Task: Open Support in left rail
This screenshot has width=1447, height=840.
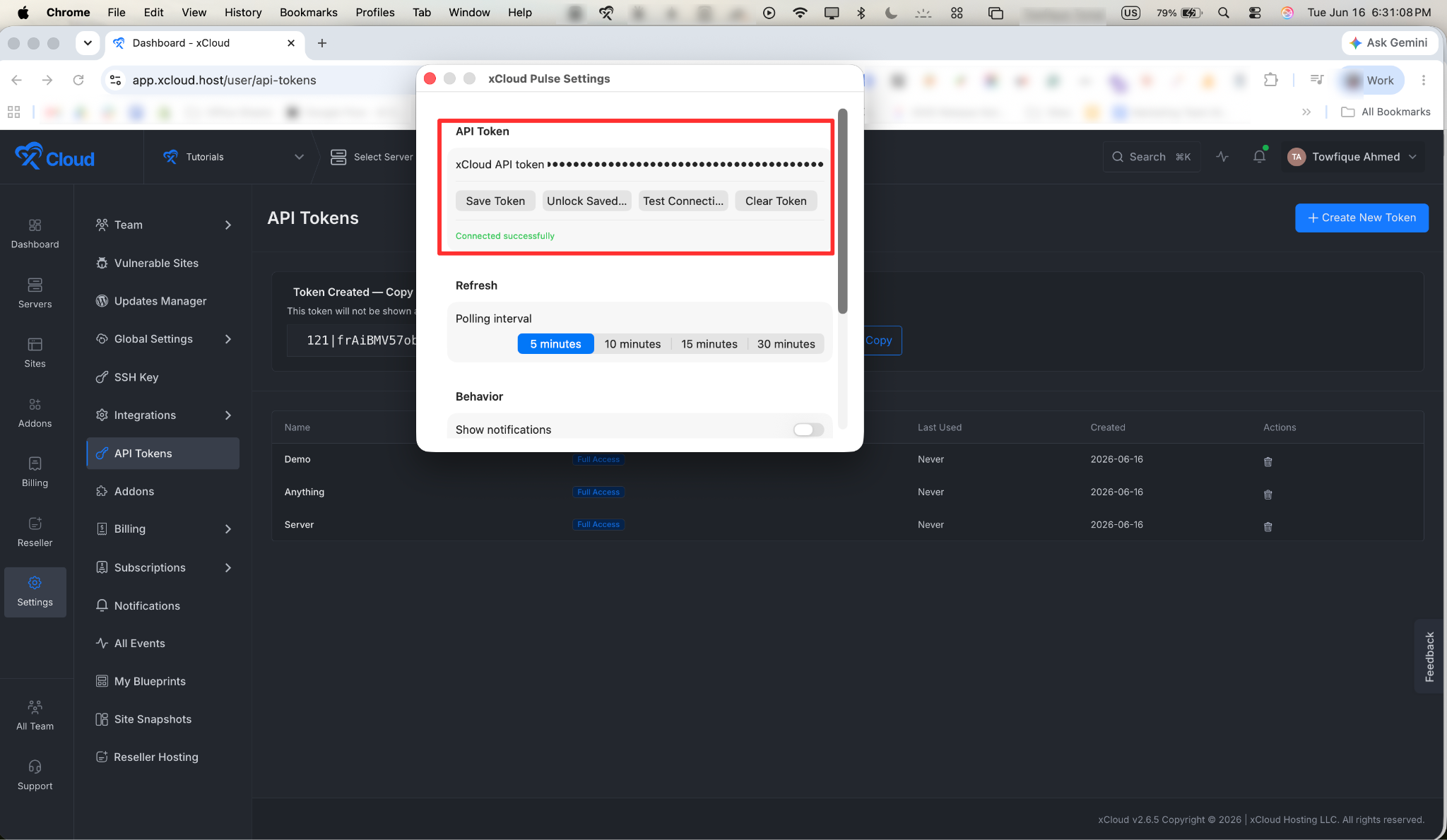Action: (x=35, y=775)
